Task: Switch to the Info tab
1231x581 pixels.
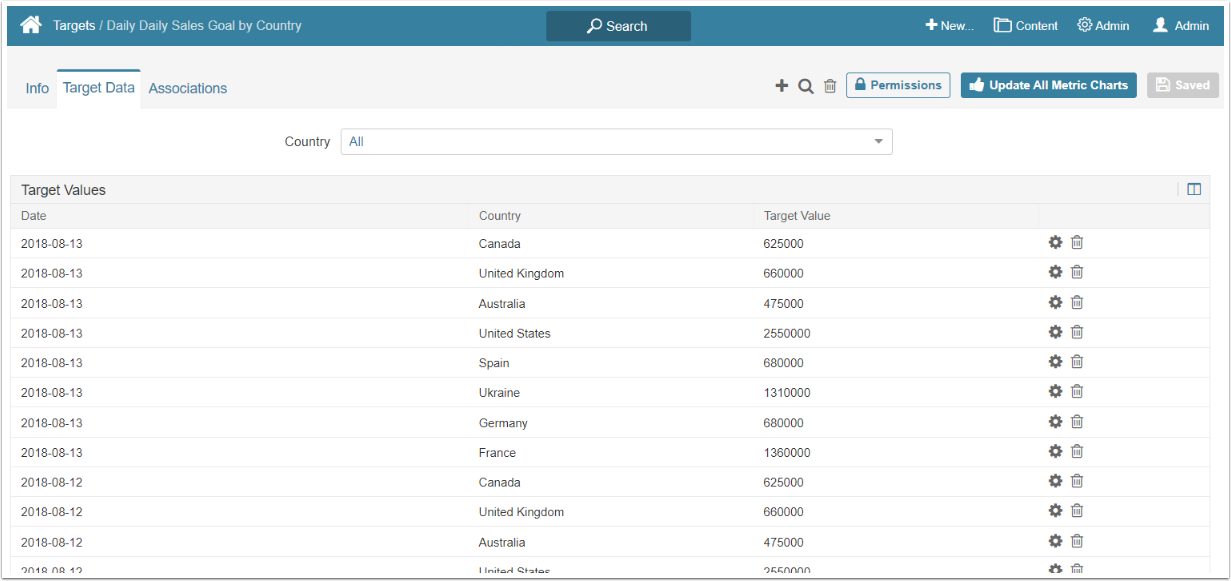Action: click(37, 88)
